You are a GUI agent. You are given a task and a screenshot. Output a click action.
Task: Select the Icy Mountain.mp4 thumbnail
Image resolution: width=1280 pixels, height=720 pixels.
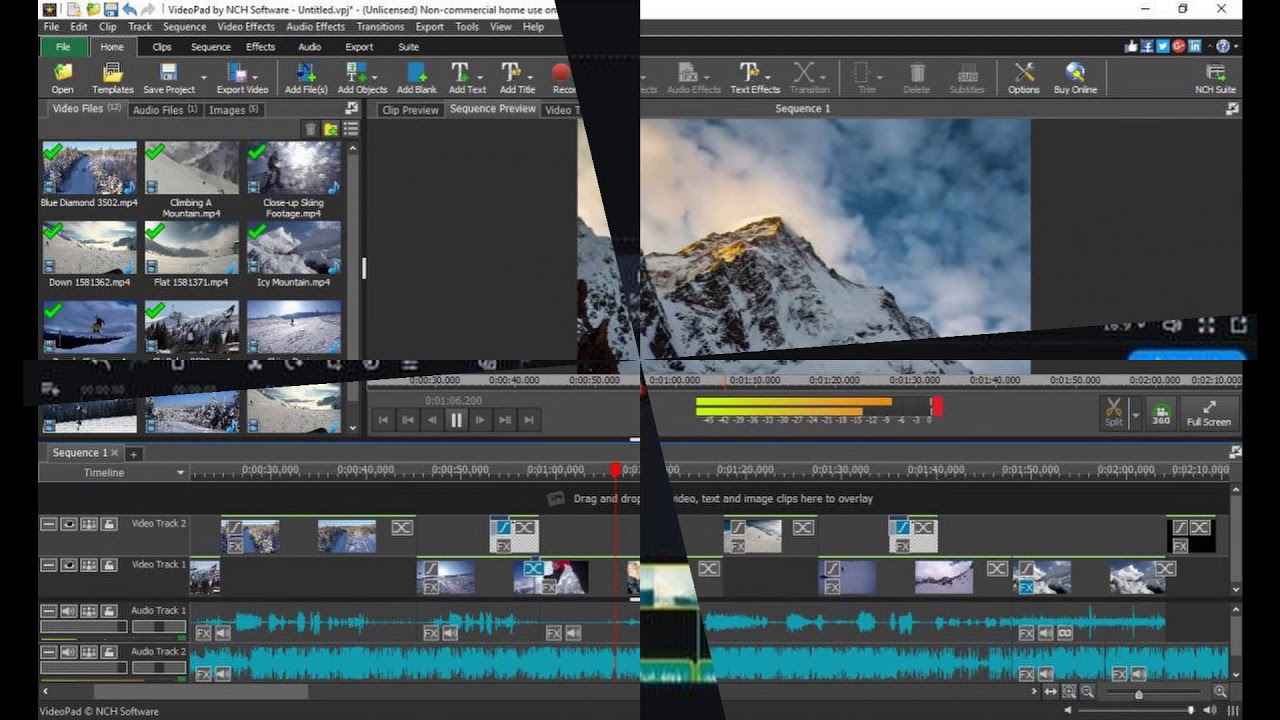293,248
